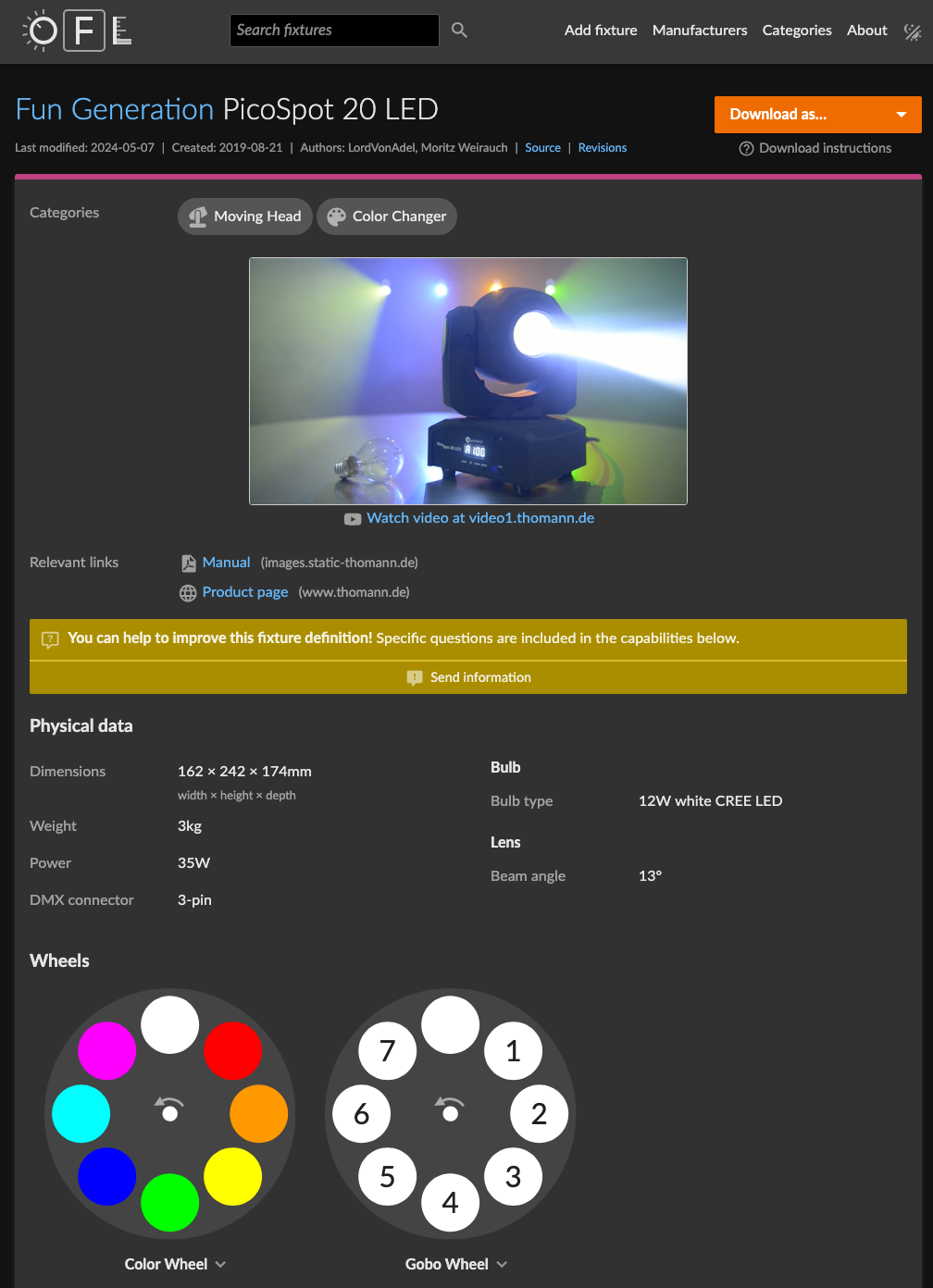
Task: Open the Download as... dropdown
Action: pos(818,115)
